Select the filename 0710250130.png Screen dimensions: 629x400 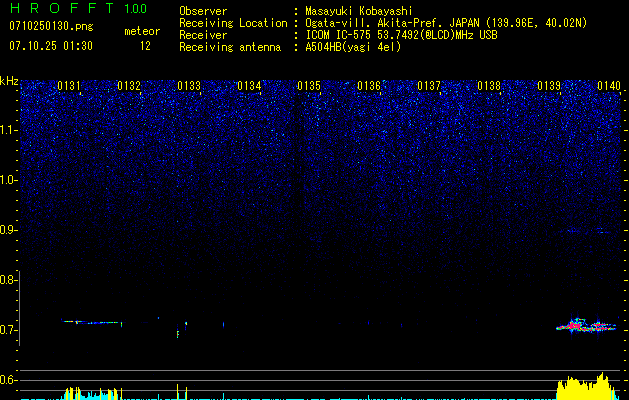coord(51,26)
